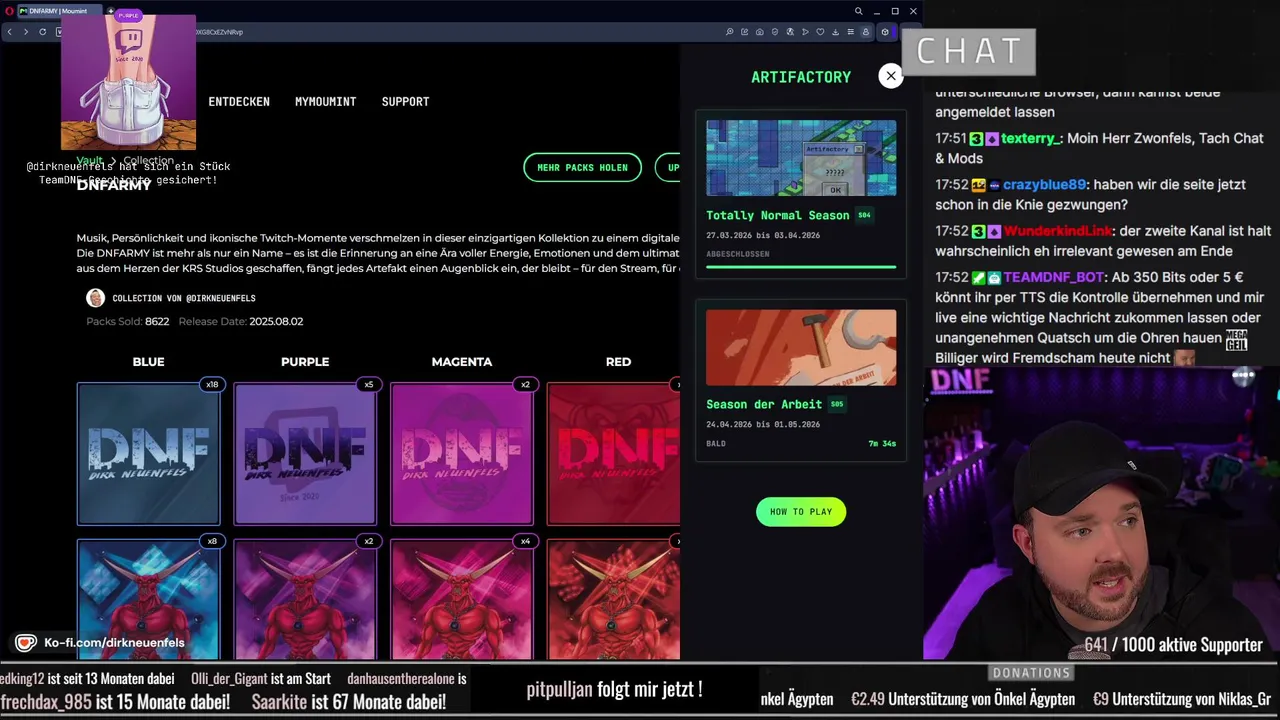
Task: Click the snapshot camera icon
Action: click(760, 32)
